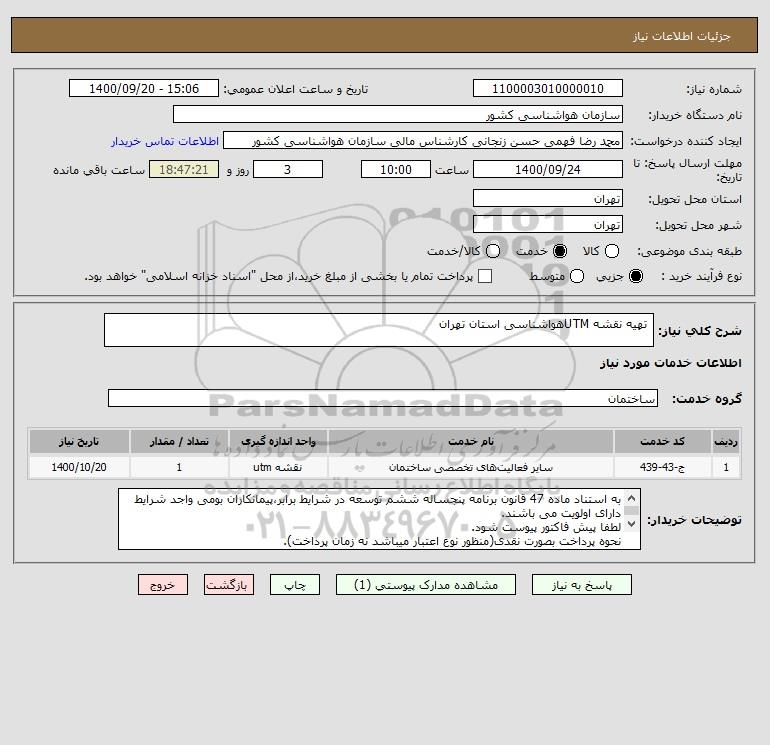This screenshot has height=745, width=770.
Task: Toggle the Islamic treasury payment checkbox
Action: tap(485, 276)
